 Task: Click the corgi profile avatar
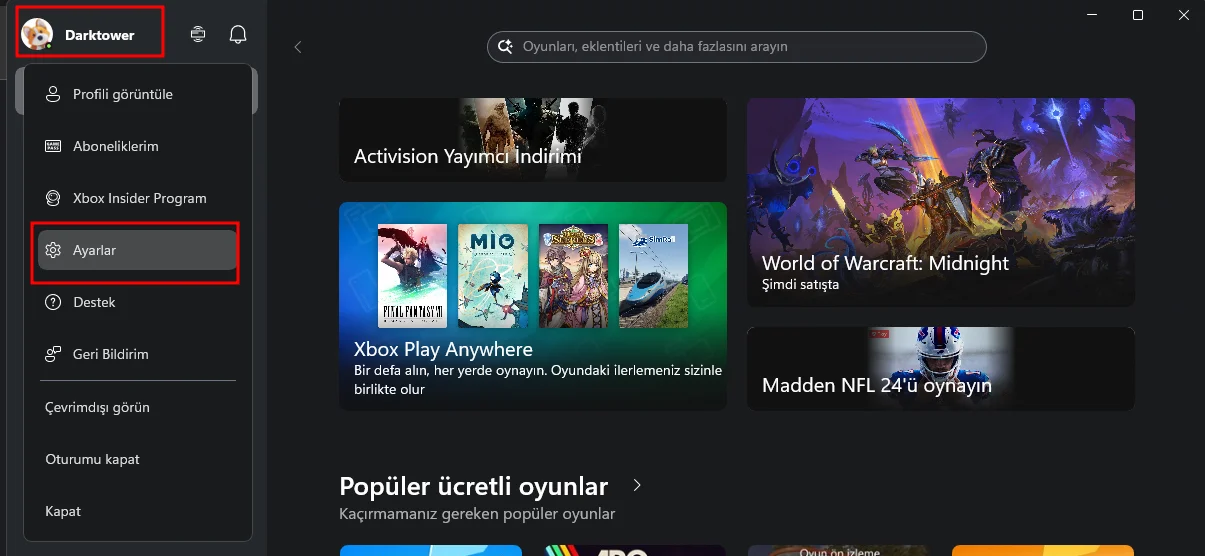pyautogui.click(x=37, y=34)
